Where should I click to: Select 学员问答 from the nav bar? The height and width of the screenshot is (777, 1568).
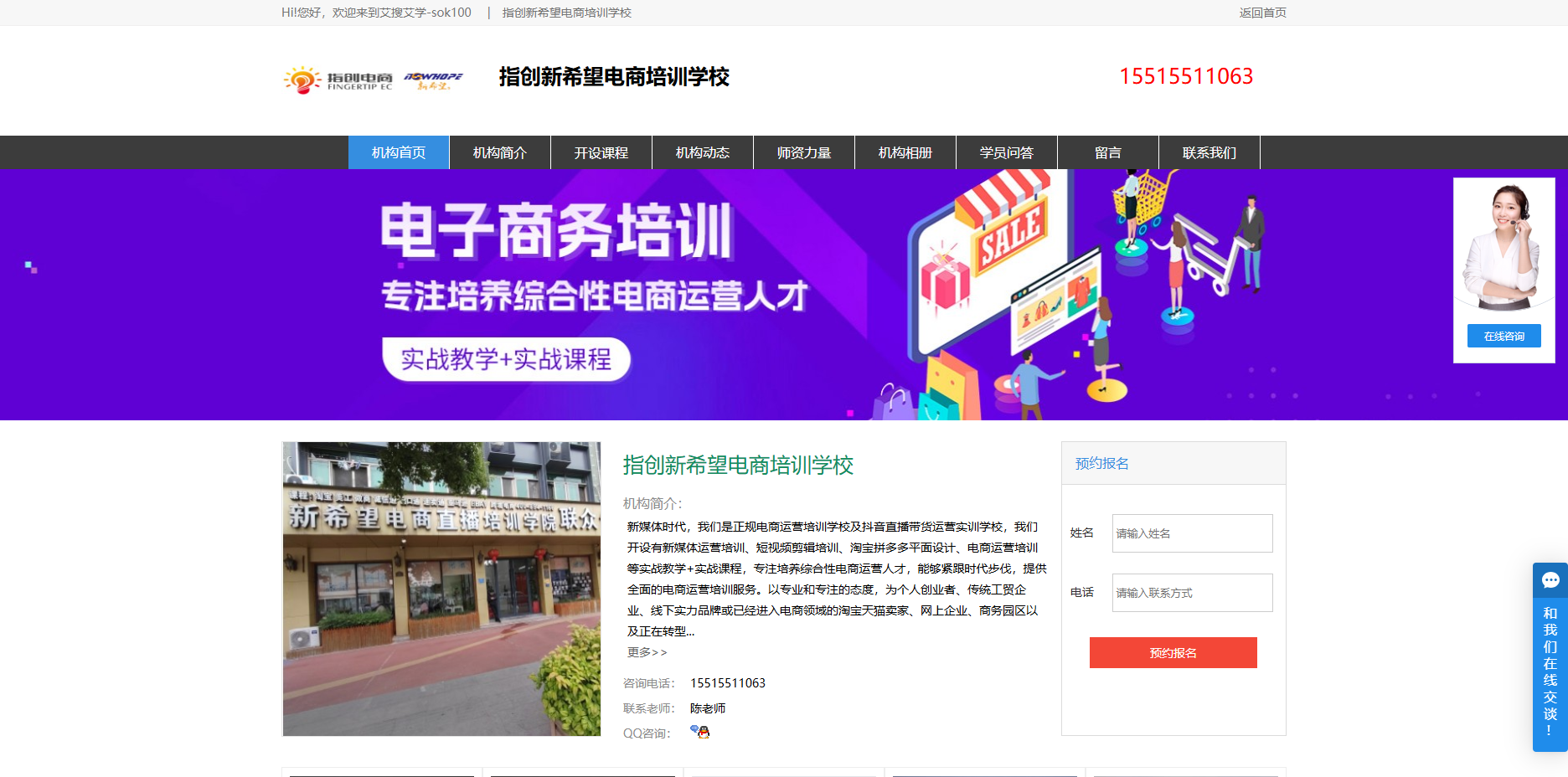[1007, 152]
